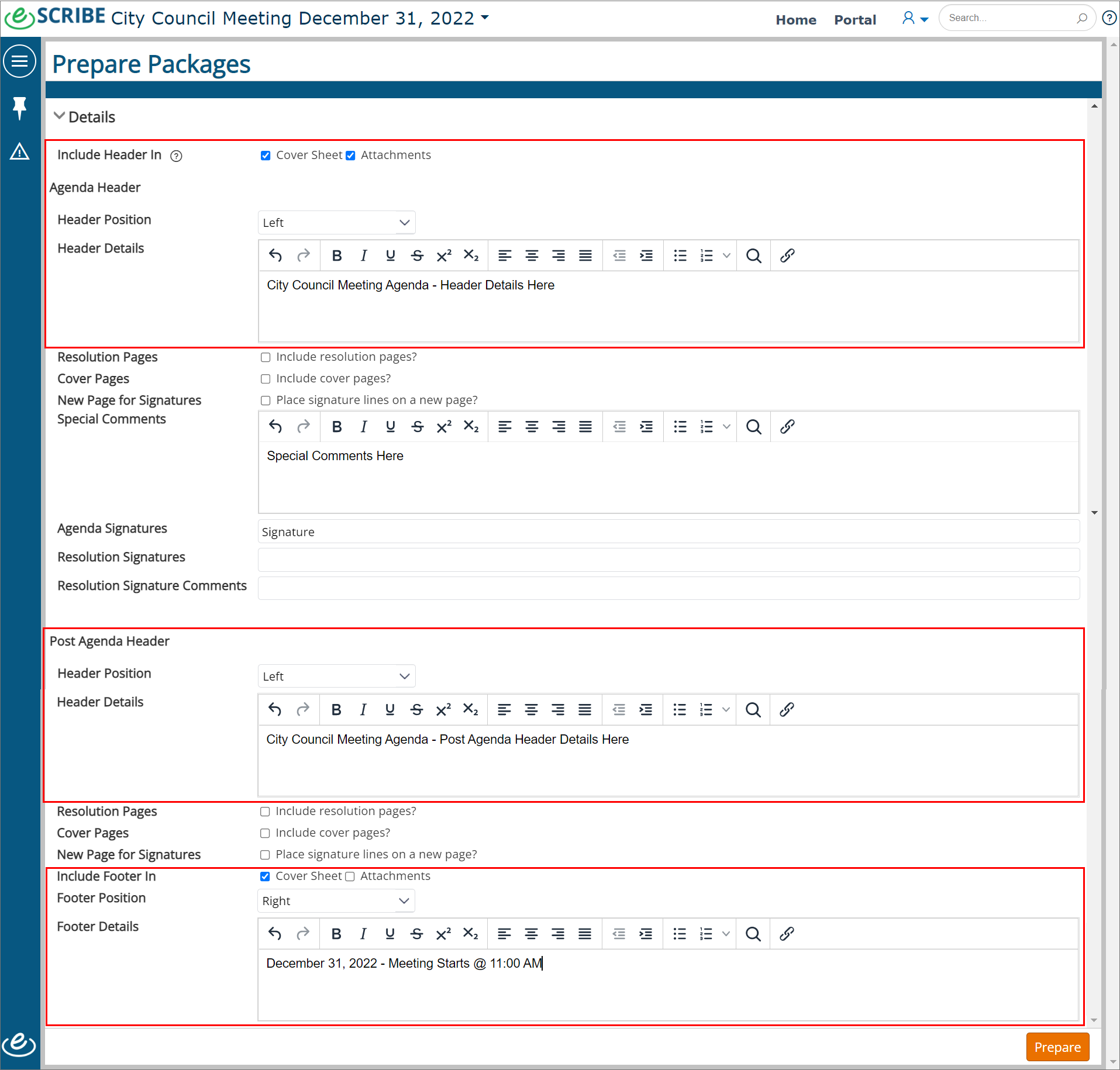Click the Prepare button
1120x1070 pixels.
click(1057, 1047)
